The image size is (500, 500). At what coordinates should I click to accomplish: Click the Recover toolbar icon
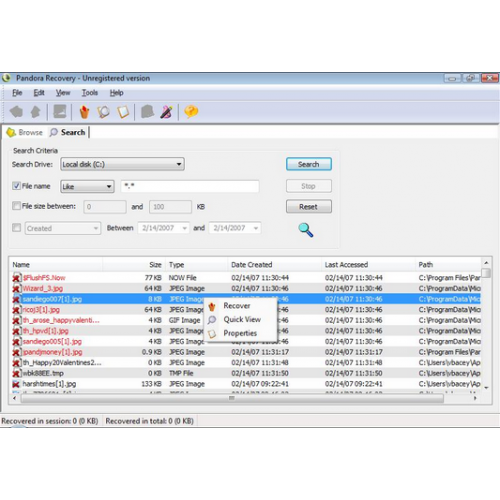(x=84, y=112)
